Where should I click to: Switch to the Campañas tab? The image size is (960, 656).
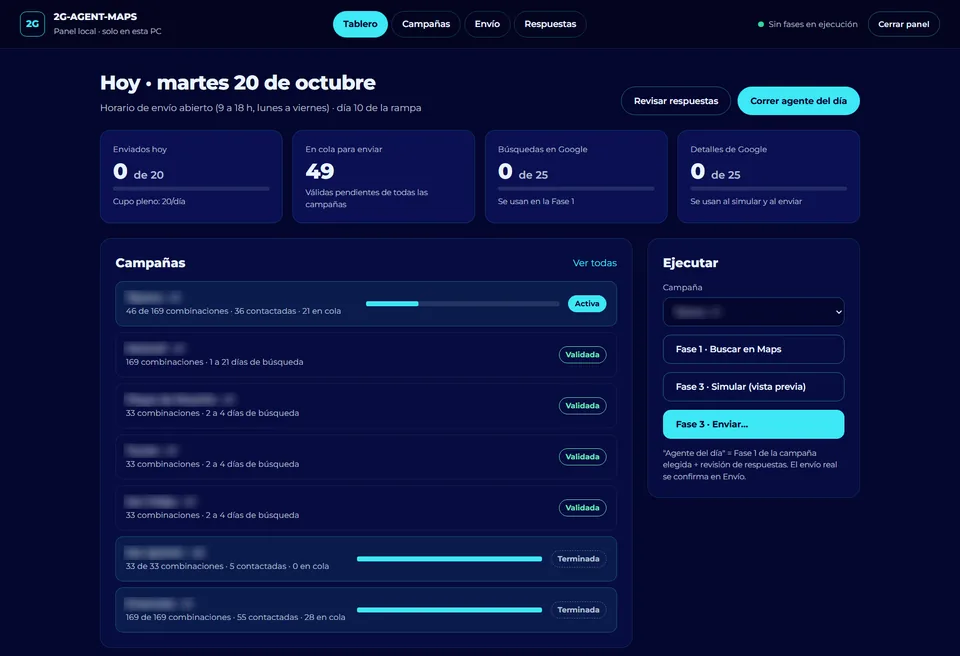(426, 24)
